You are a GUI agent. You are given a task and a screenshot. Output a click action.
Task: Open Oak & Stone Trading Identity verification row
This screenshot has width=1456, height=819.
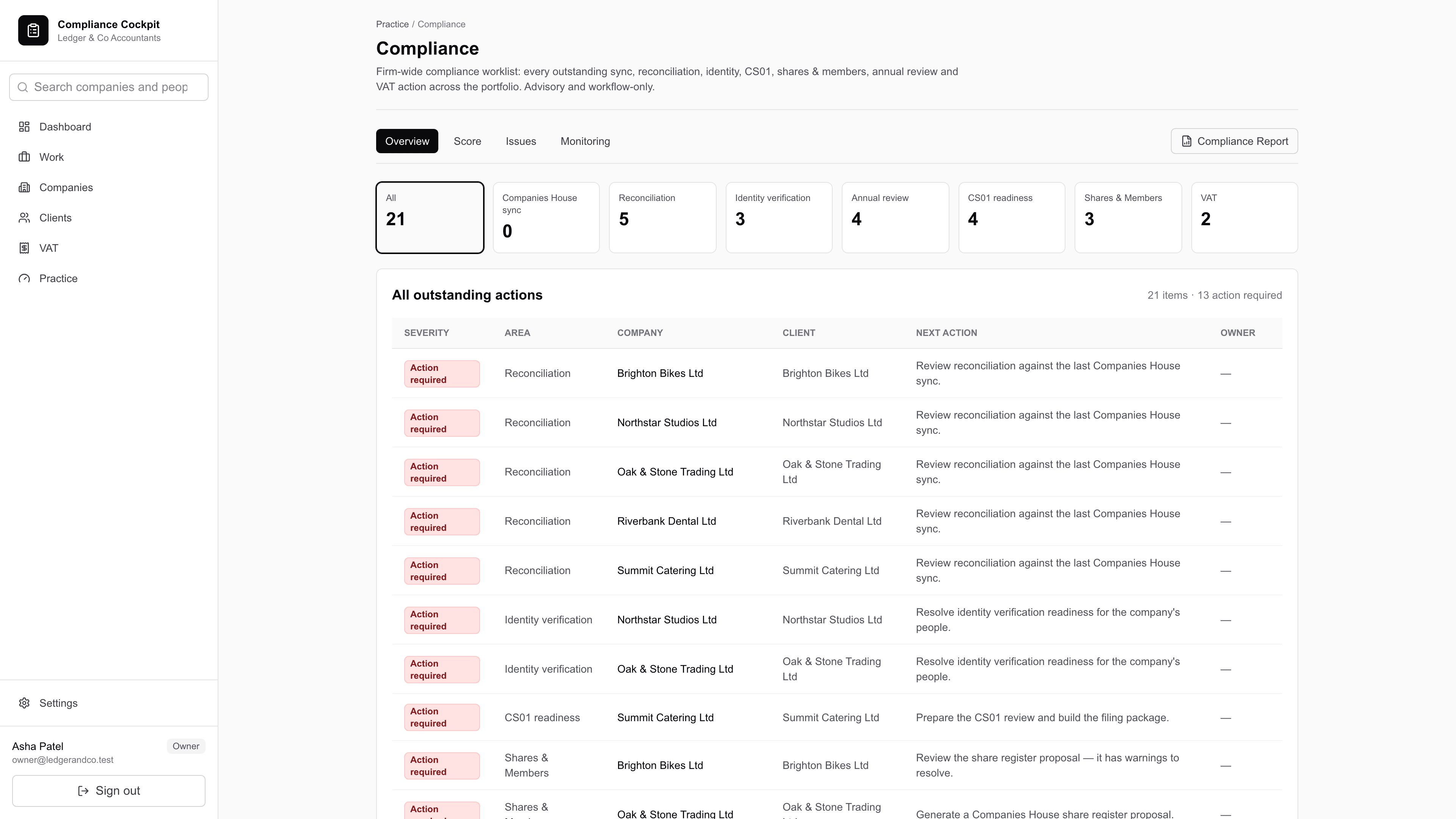point(675,669)
